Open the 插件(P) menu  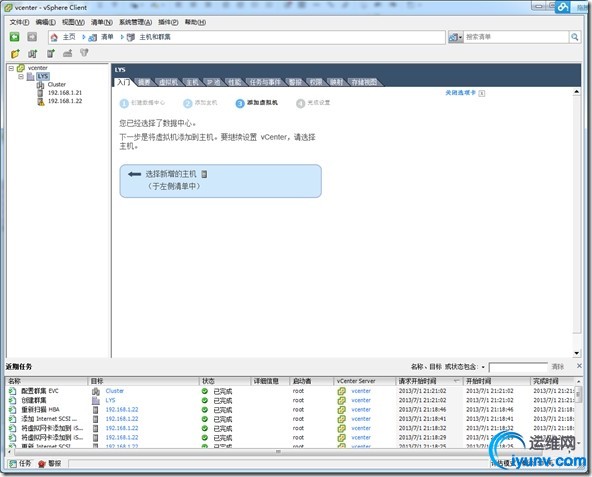168,22
